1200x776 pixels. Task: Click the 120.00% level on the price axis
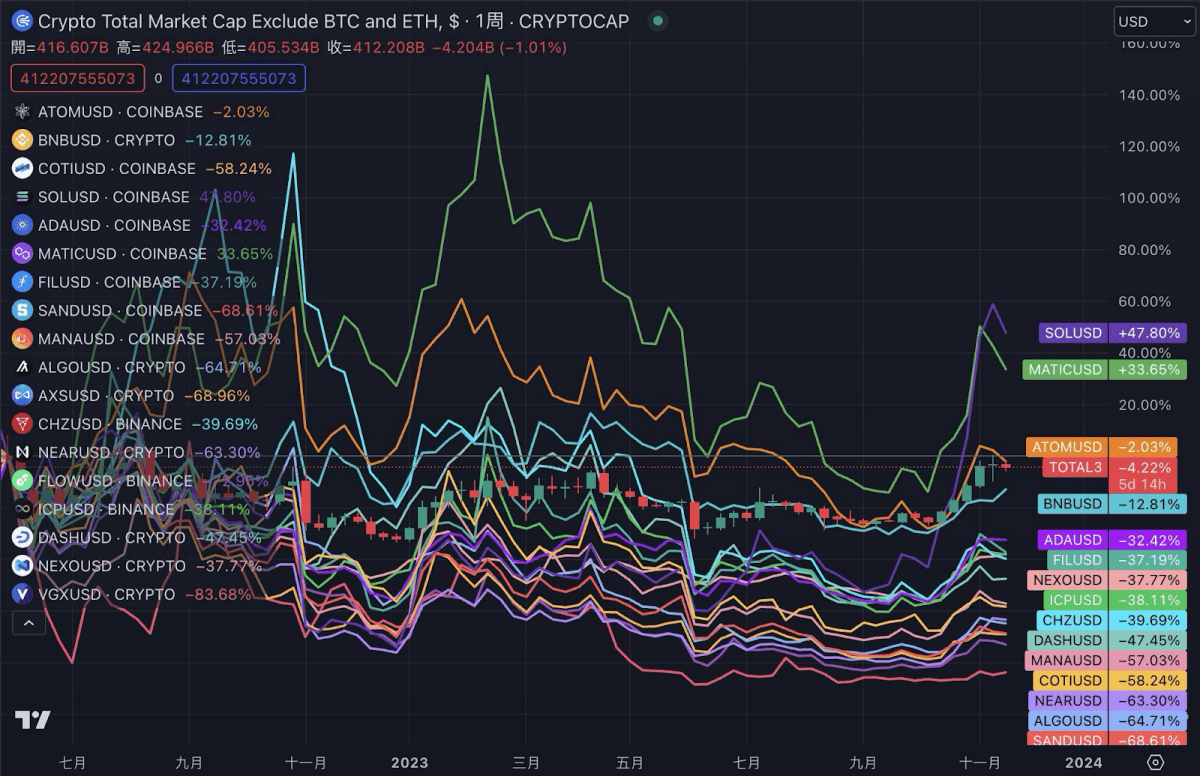tap(1150, 146)
